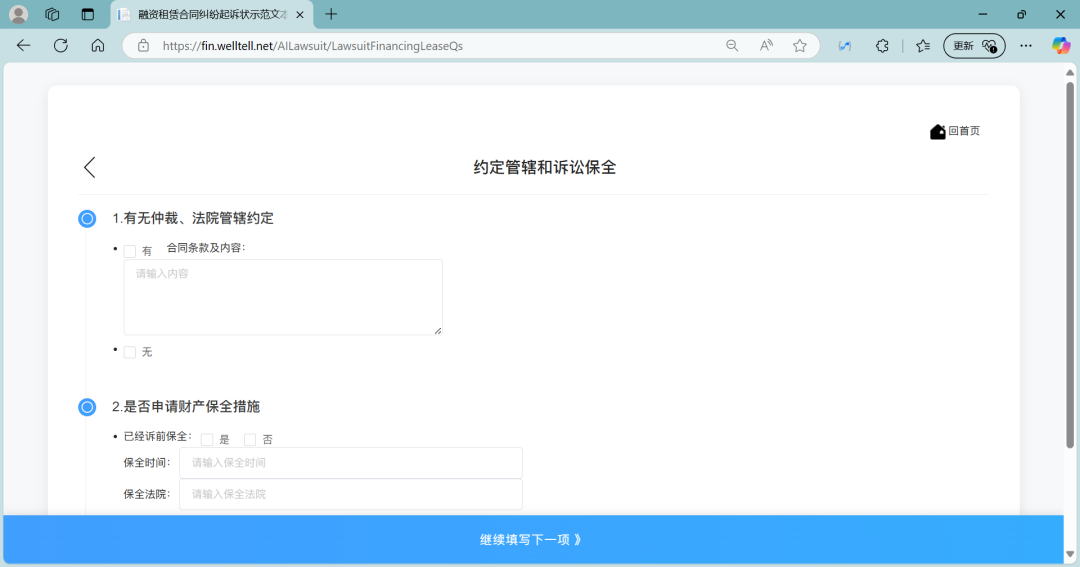The height and width of the screenshot is (567, 1080).
Task: Click the 保全时间 input field
Action: click(x=350, y=463)
